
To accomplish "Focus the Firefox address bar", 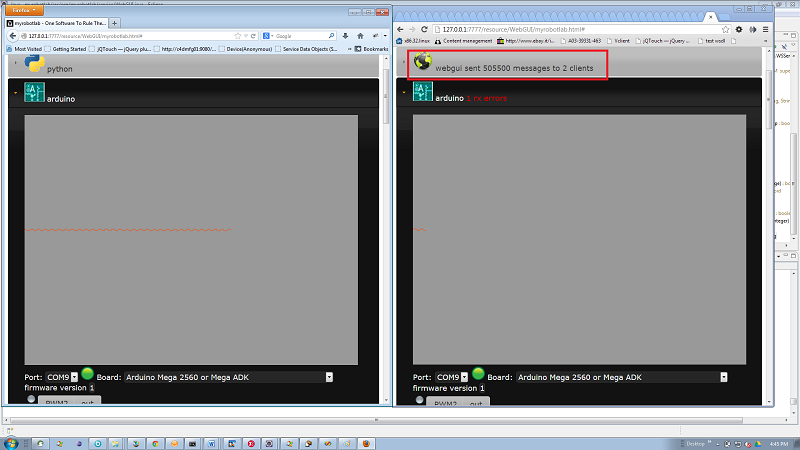I will 130,36.
